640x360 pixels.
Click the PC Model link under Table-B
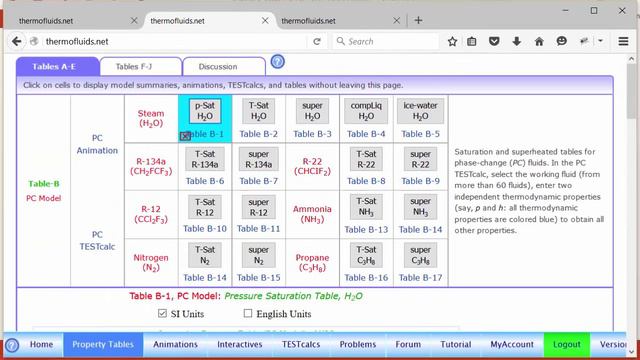44,198
